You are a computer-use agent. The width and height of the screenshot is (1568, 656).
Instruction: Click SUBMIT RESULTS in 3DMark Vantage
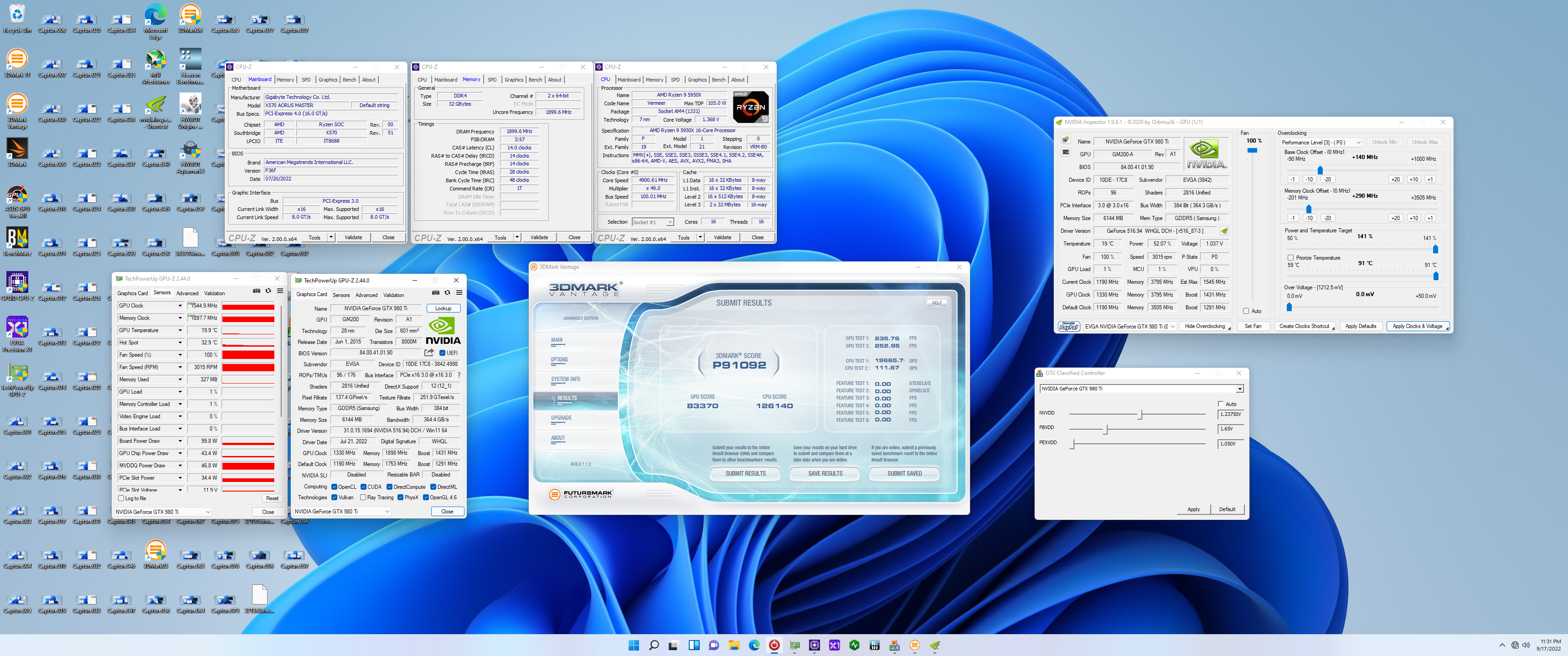[746, 473]
